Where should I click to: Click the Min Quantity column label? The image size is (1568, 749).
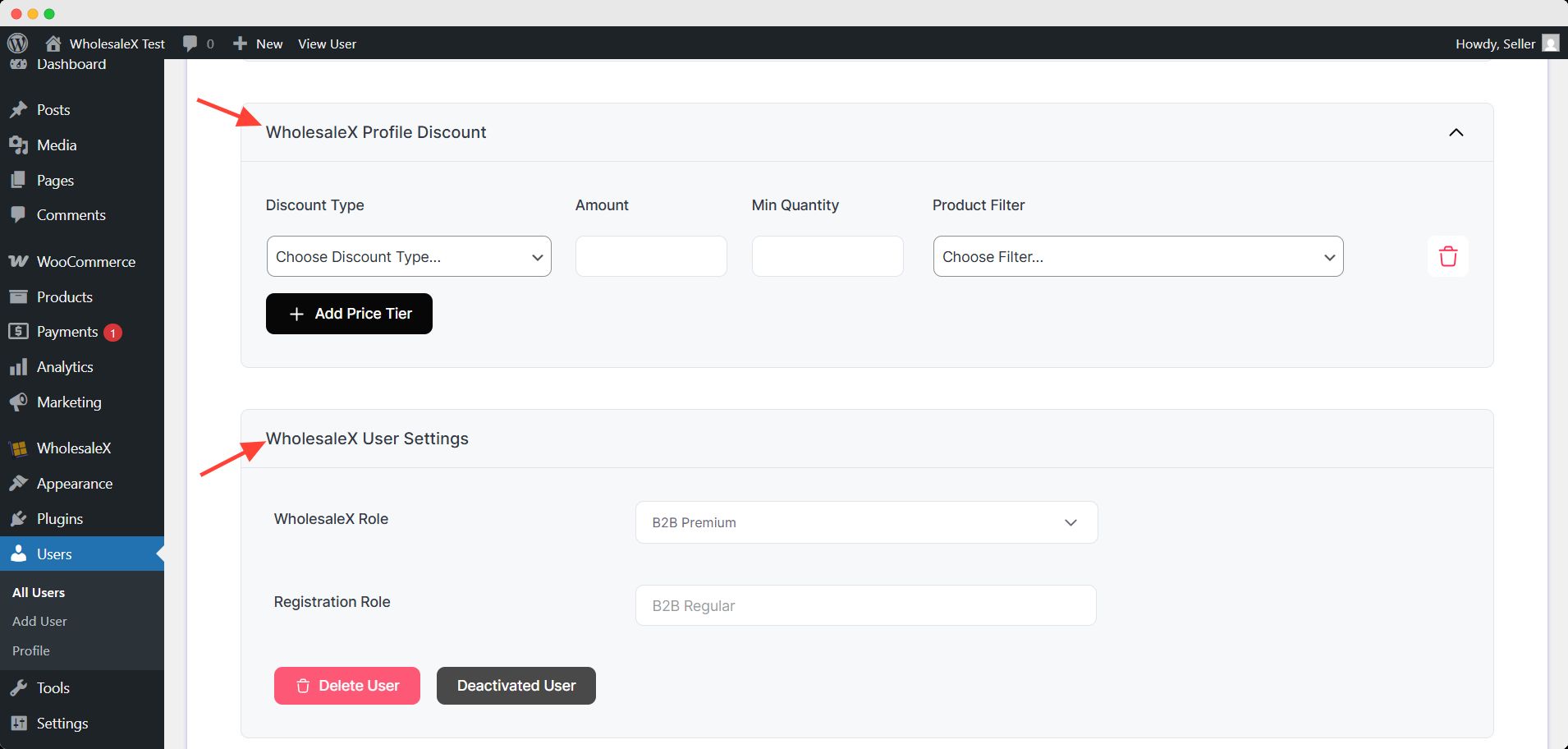[795, 205]
